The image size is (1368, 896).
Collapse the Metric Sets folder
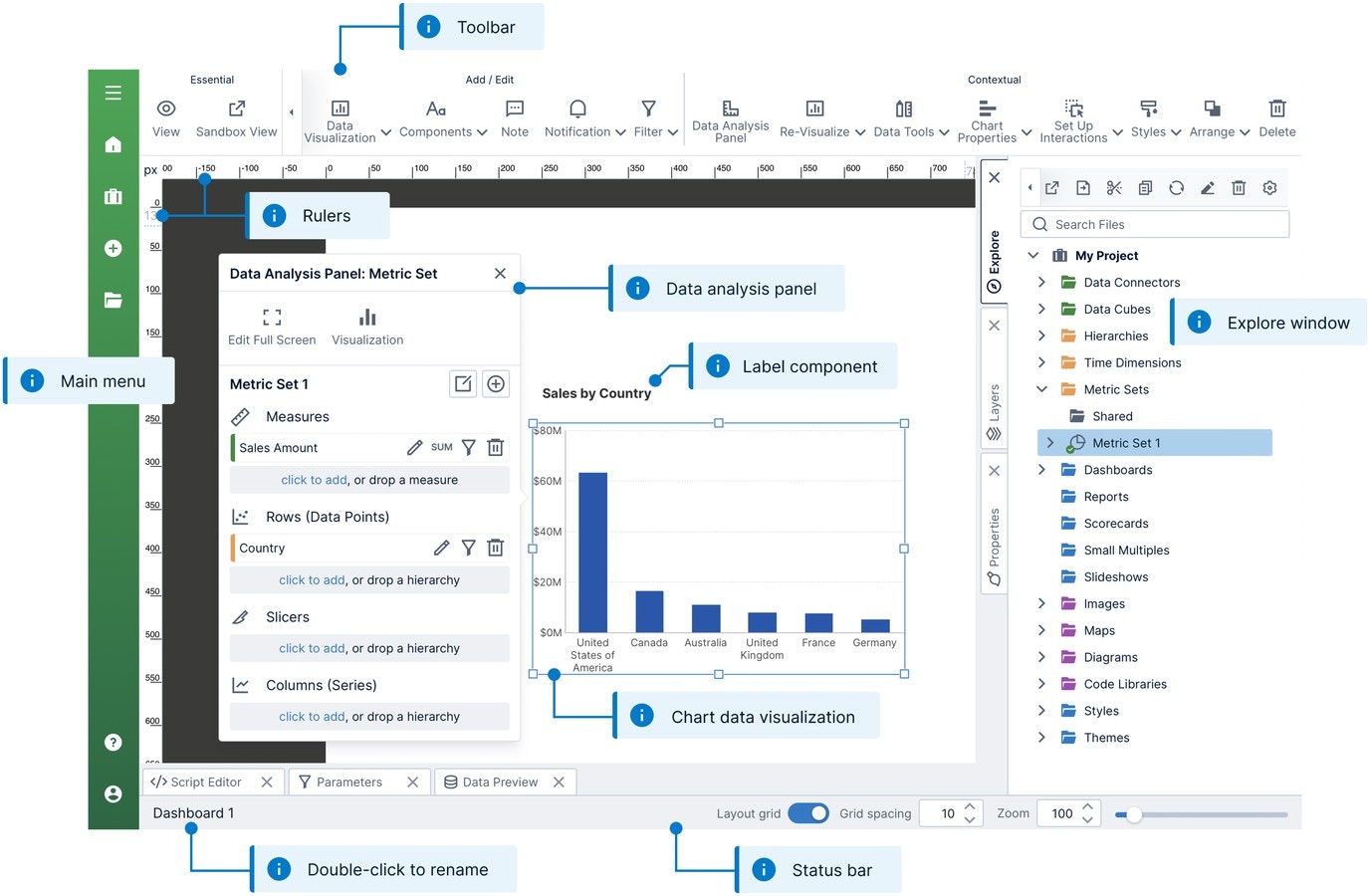[x=1041, y=389]
